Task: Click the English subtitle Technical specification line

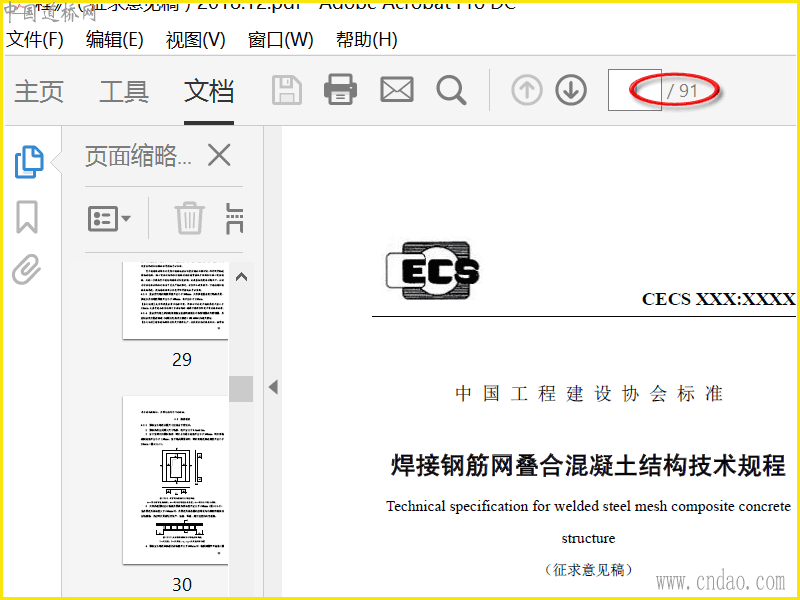Action: [588, 506]
